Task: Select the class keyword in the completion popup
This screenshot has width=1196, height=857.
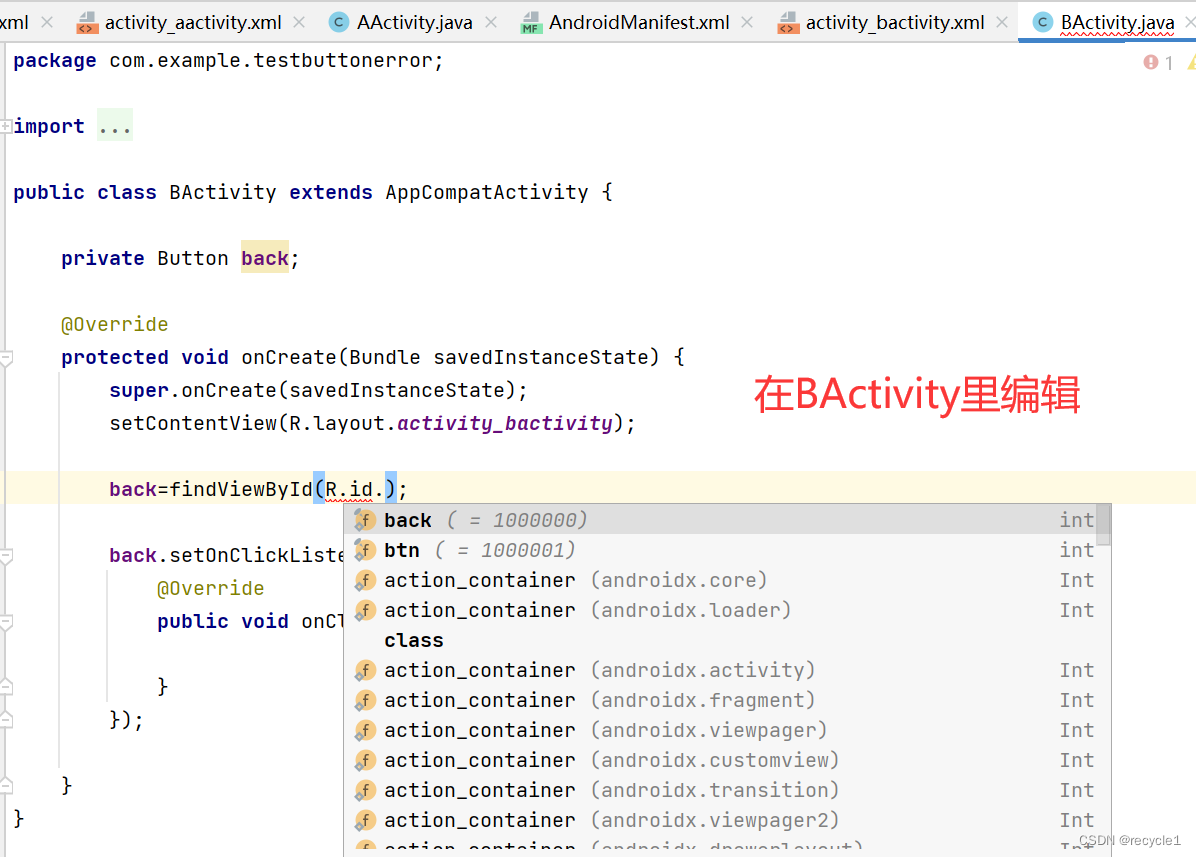Action: (x=413, y=640)
